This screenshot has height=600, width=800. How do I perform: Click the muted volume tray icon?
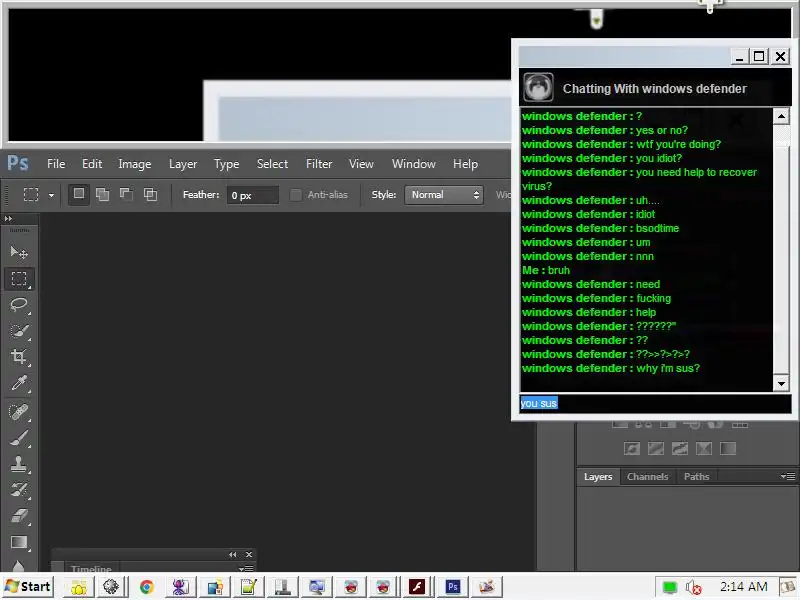[693, 588]
